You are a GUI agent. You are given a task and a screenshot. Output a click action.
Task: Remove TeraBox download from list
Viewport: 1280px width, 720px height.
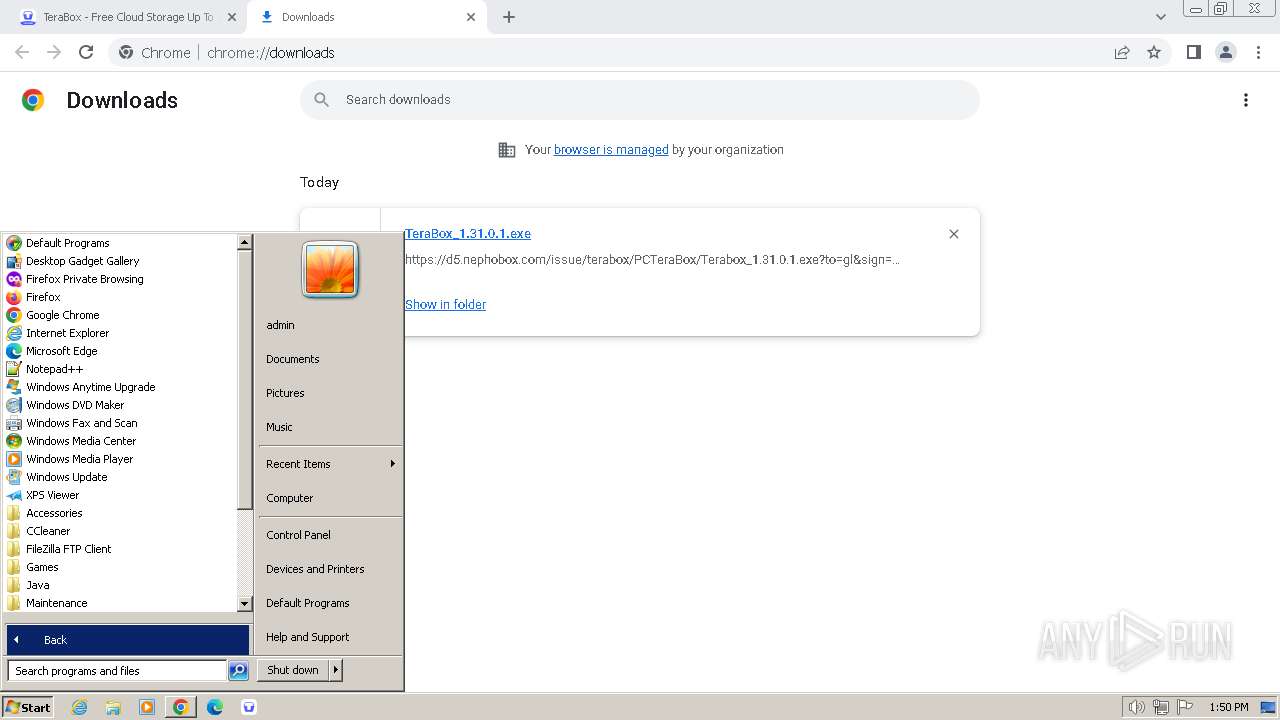(x=954, y=234)
